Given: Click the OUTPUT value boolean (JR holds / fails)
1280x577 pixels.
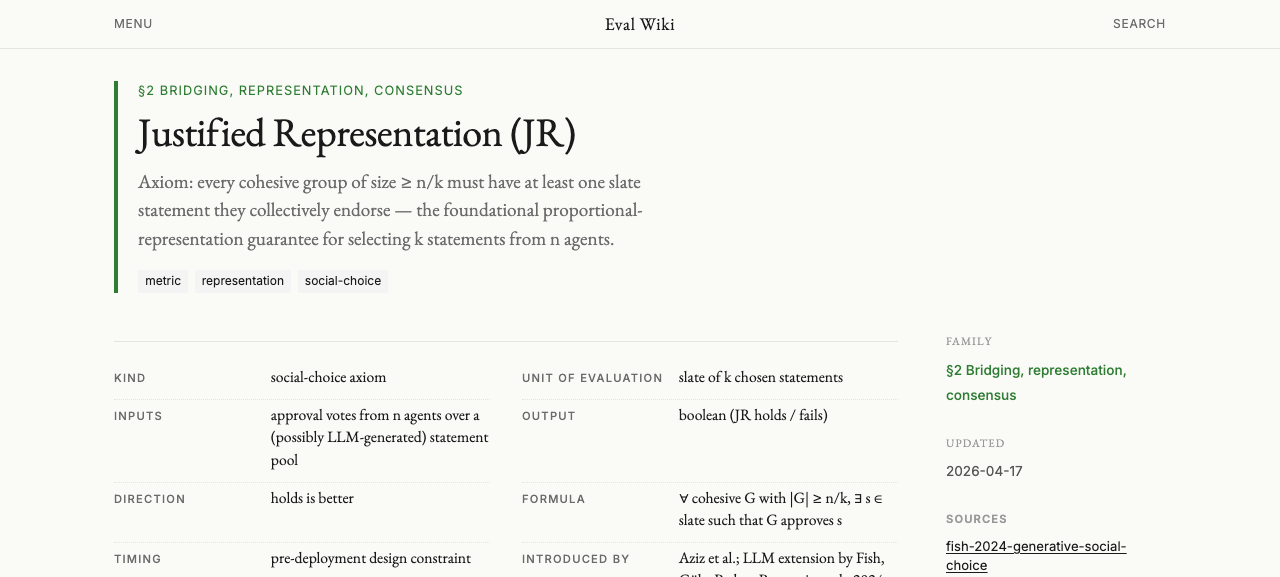Looking at the screenshot, I should tap(753, 415).
